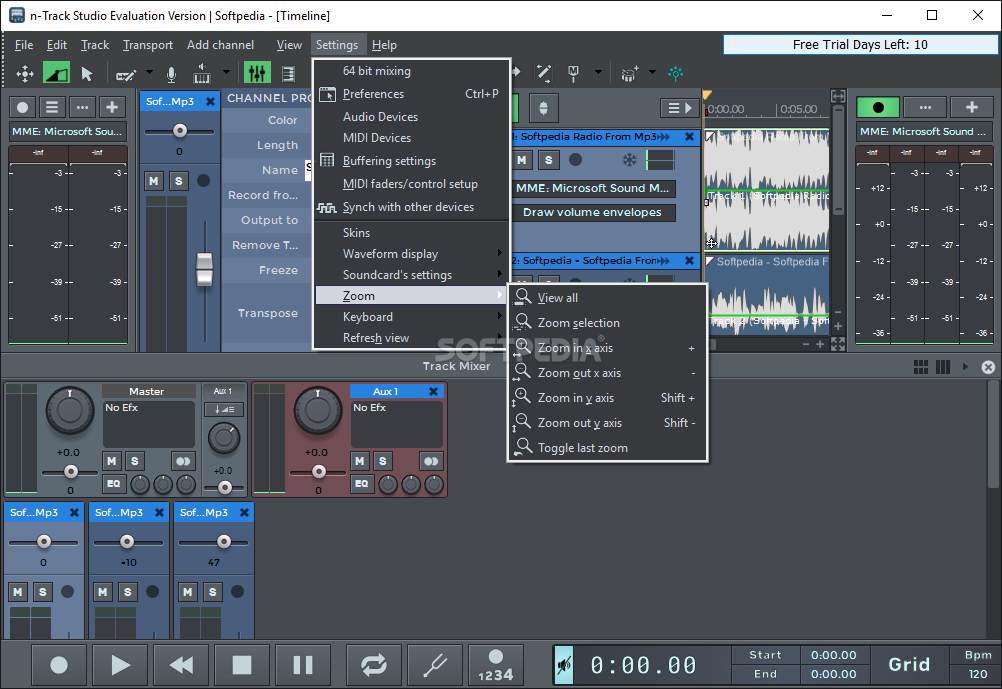The width and height of the screenshot is (1002, 689).
Task: Click the magic wand icon in toolbar
Action: click(x=544, y=74)
